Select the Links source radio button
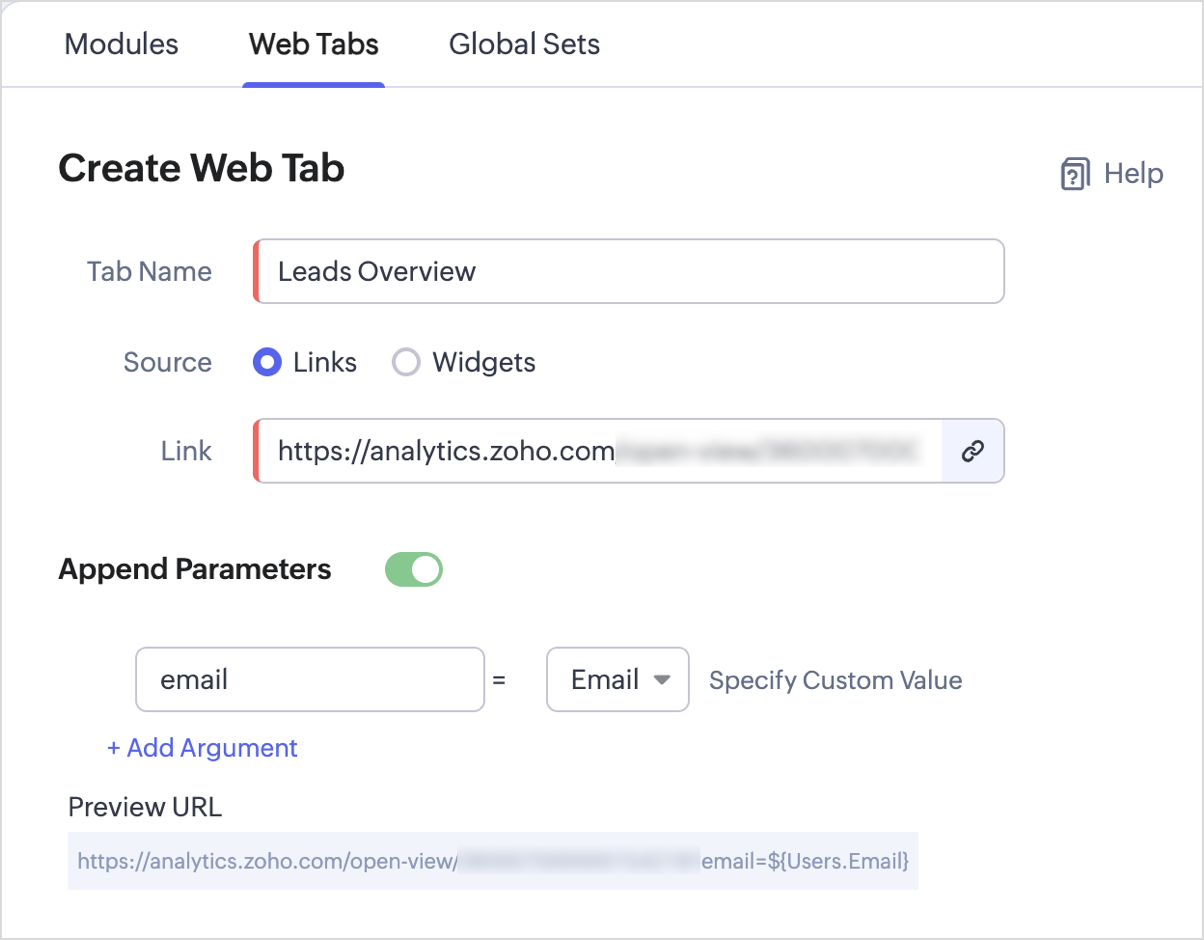This screenshot has width=1204, height=940. coord(267,362)
